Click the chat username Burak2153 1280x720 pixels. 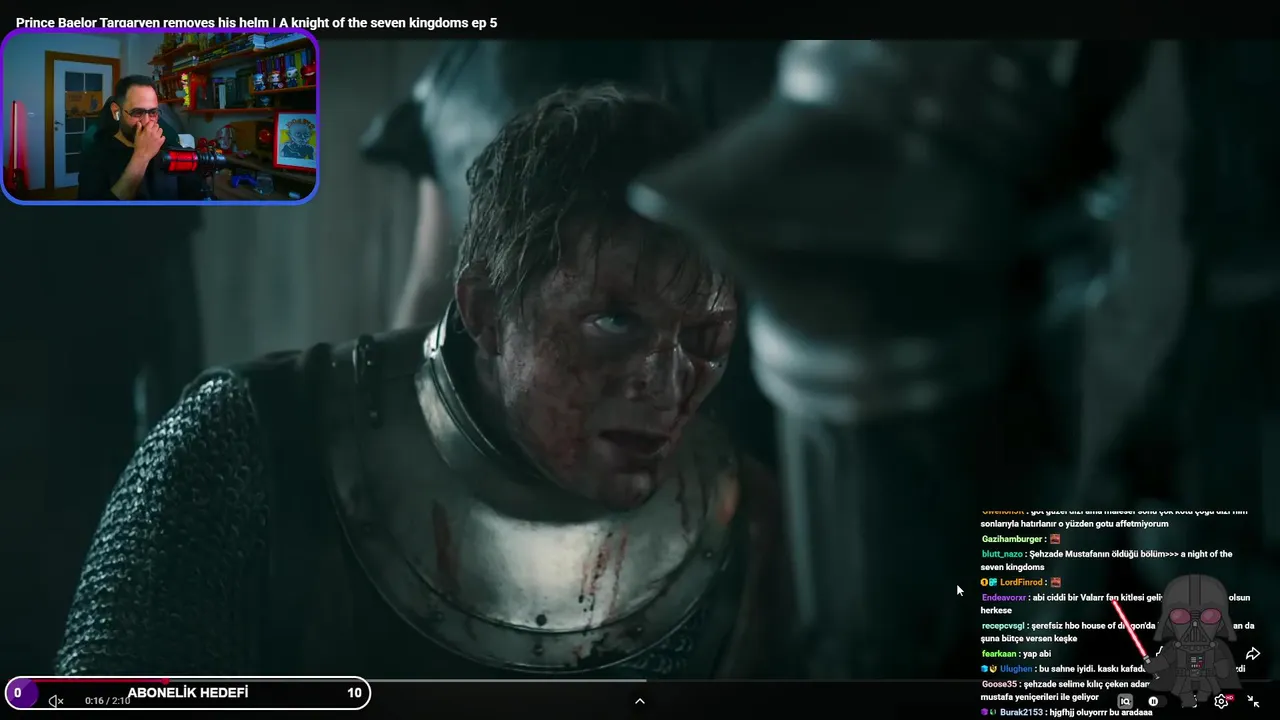1021,712
